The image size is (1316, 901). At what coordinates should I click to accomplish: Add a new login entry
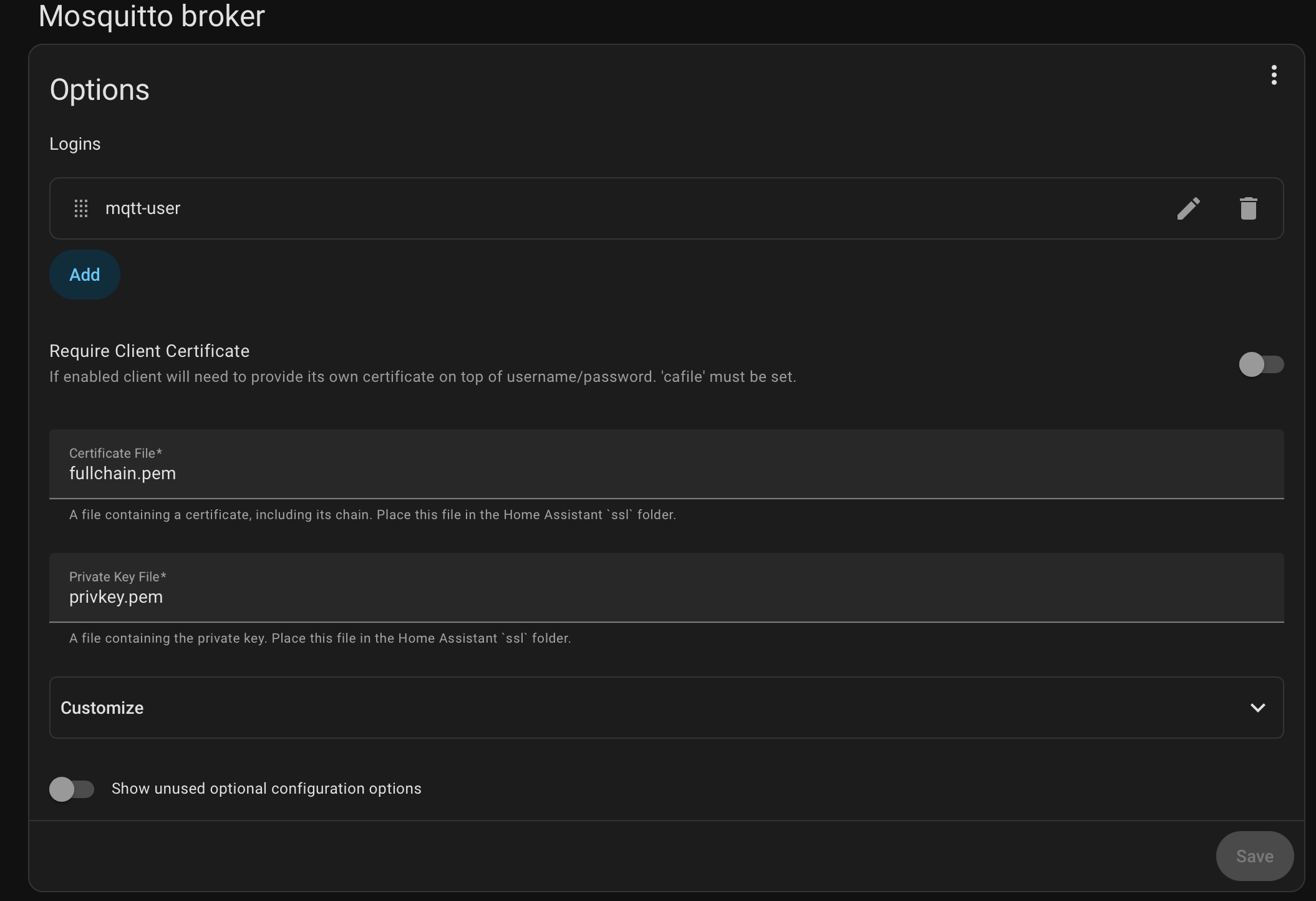click(x=85, y=275)
